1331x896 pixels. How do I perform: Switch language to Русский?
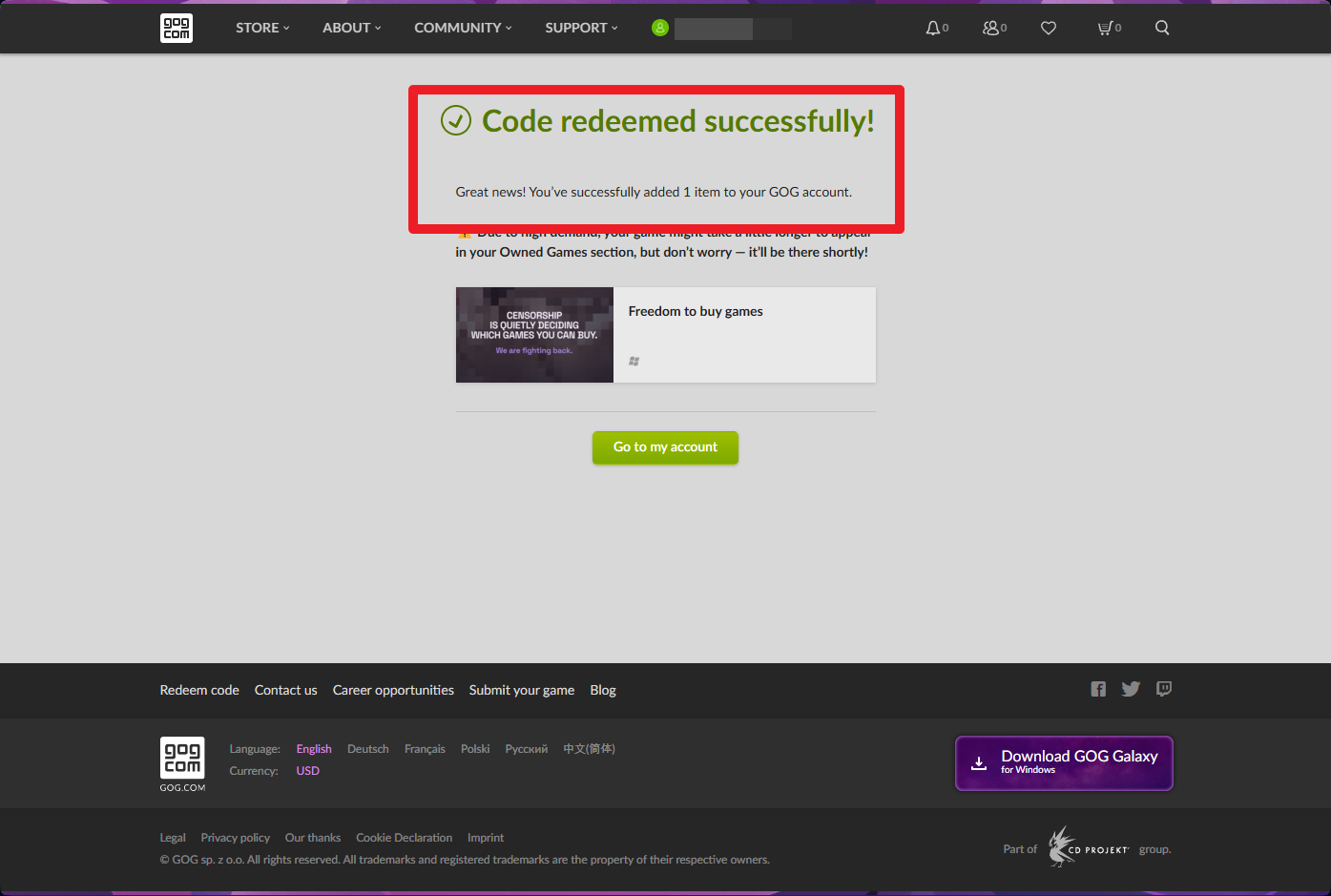[x=527, y=749]
